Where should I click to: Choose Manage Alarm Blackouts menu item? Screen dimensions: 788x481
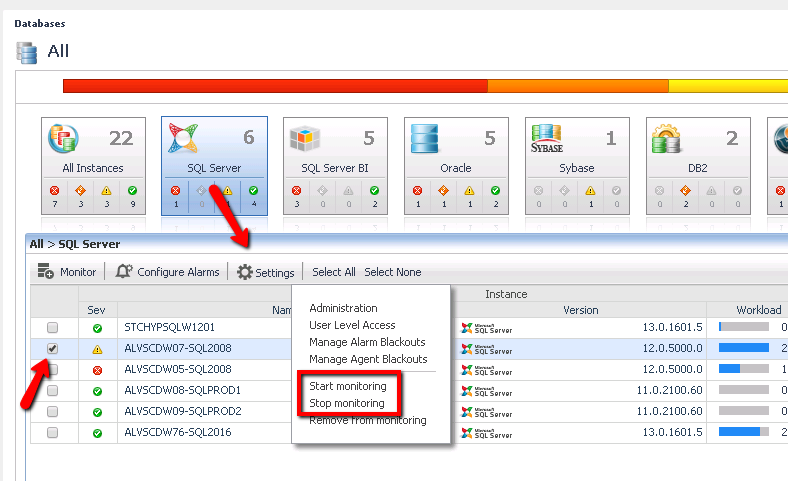pyautogui.click(x=367, y=342)
